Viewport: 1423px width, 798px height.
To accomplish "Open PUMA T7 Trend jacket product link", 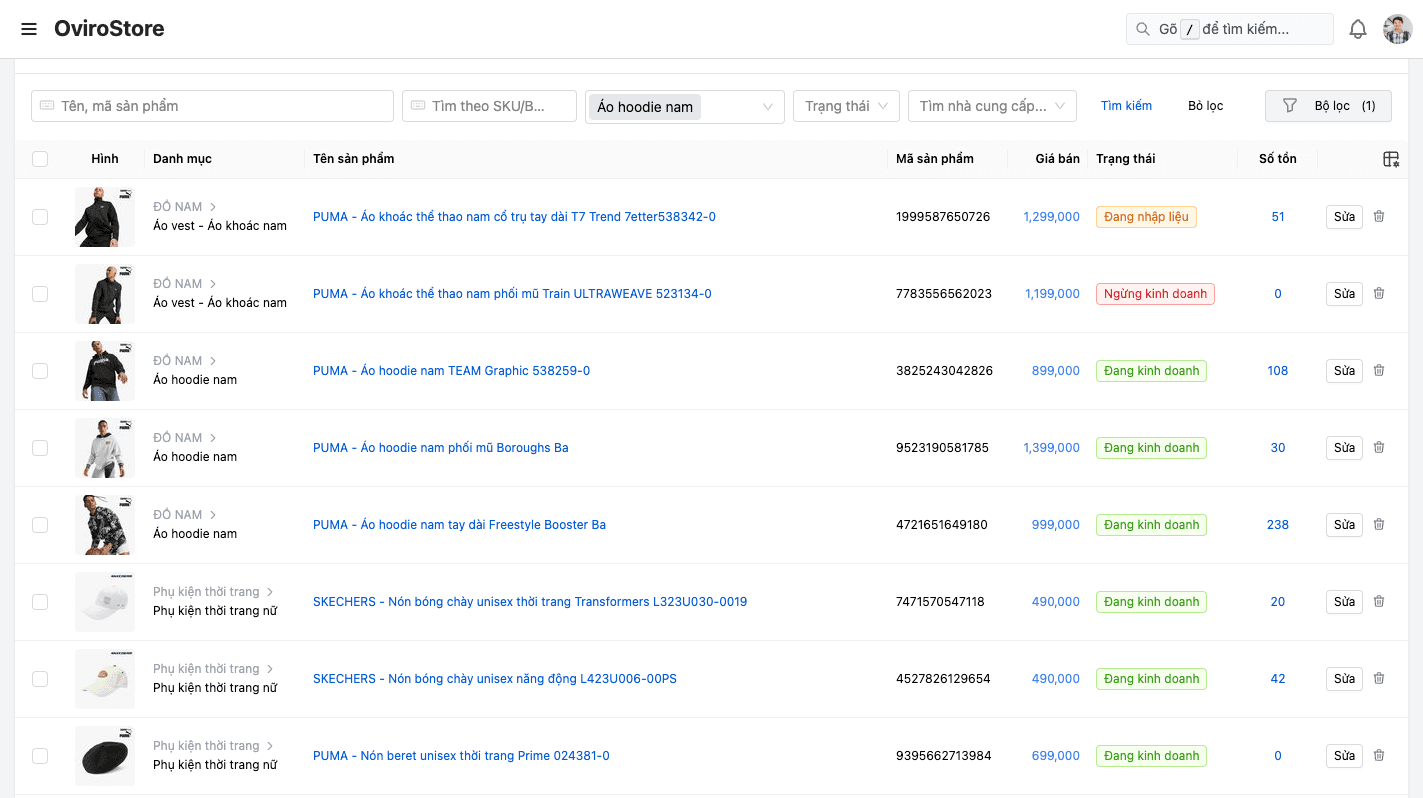I will (x=514, y=217).
